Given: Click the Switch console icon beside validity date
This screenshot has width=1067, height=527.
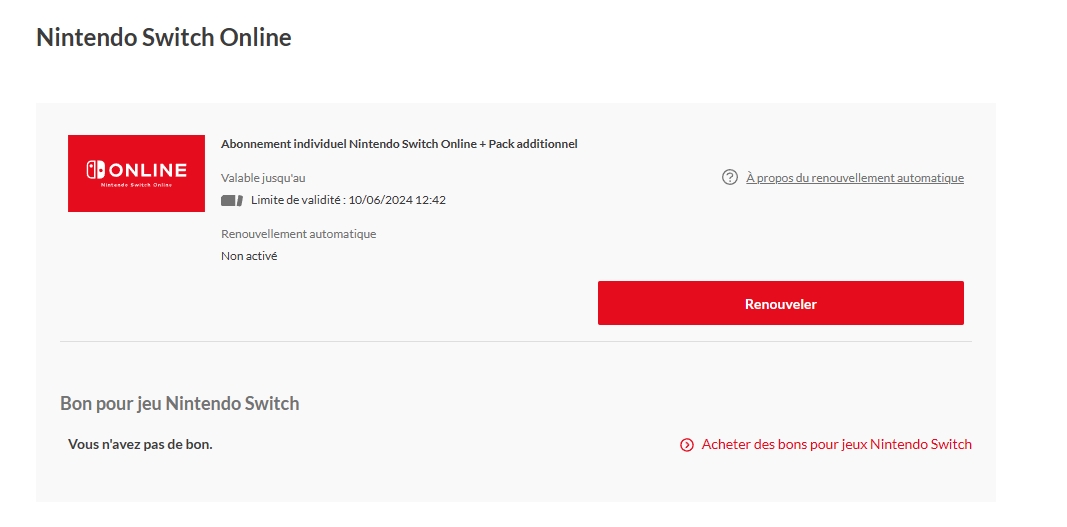Looking at the screenshot, I should pos(232,200).
